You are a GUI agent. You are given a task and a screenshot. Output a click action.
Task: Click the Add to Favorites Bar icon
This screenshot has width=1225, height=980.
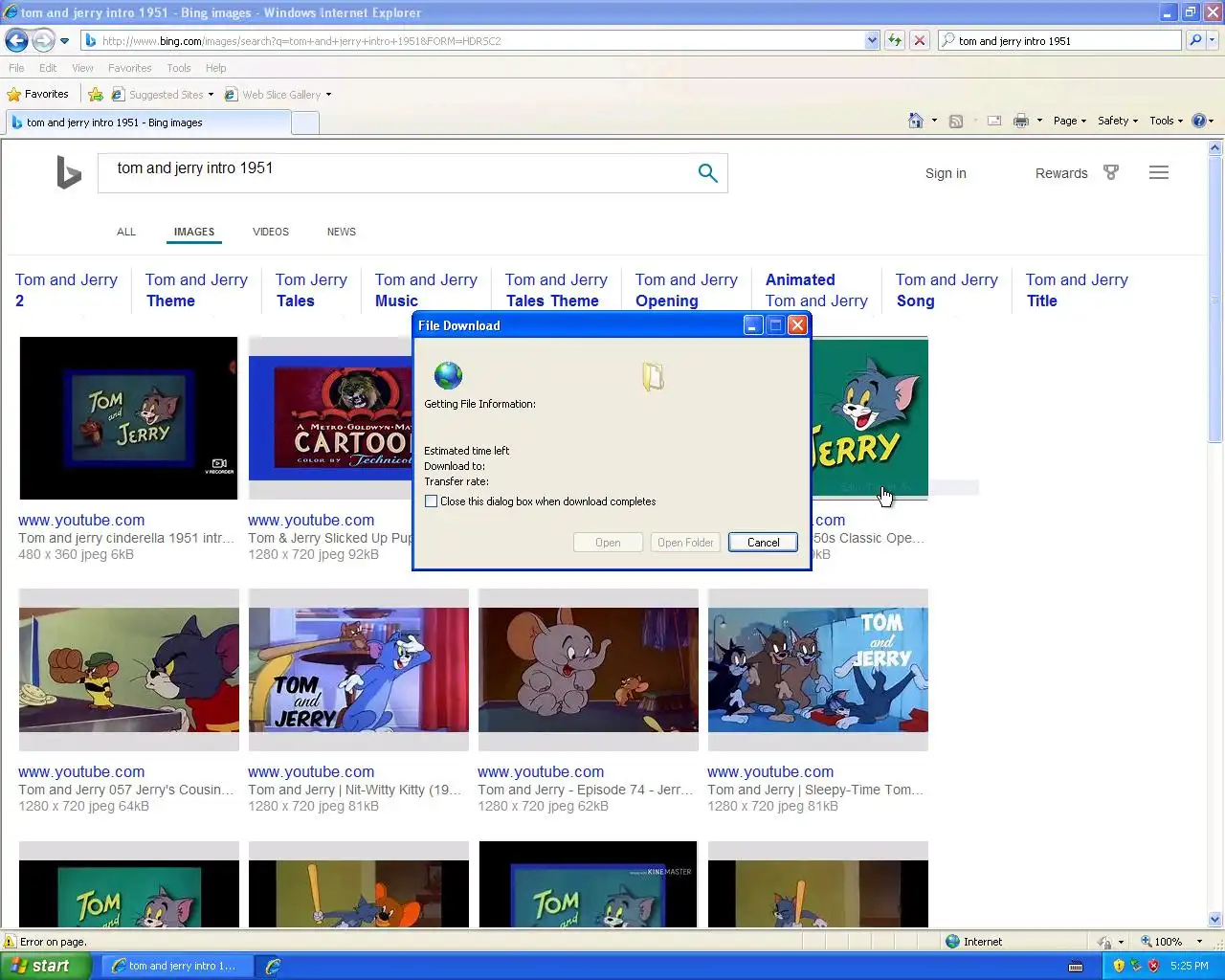[96, 94]
